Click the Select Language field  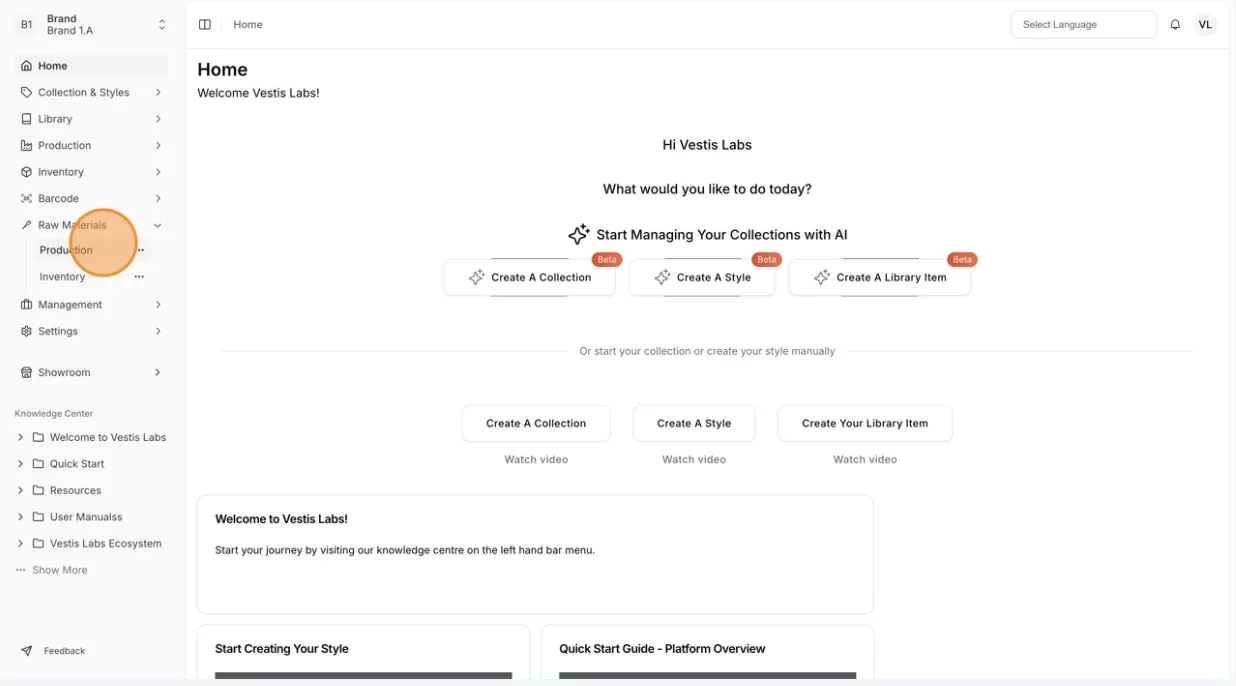[1083, 24]
